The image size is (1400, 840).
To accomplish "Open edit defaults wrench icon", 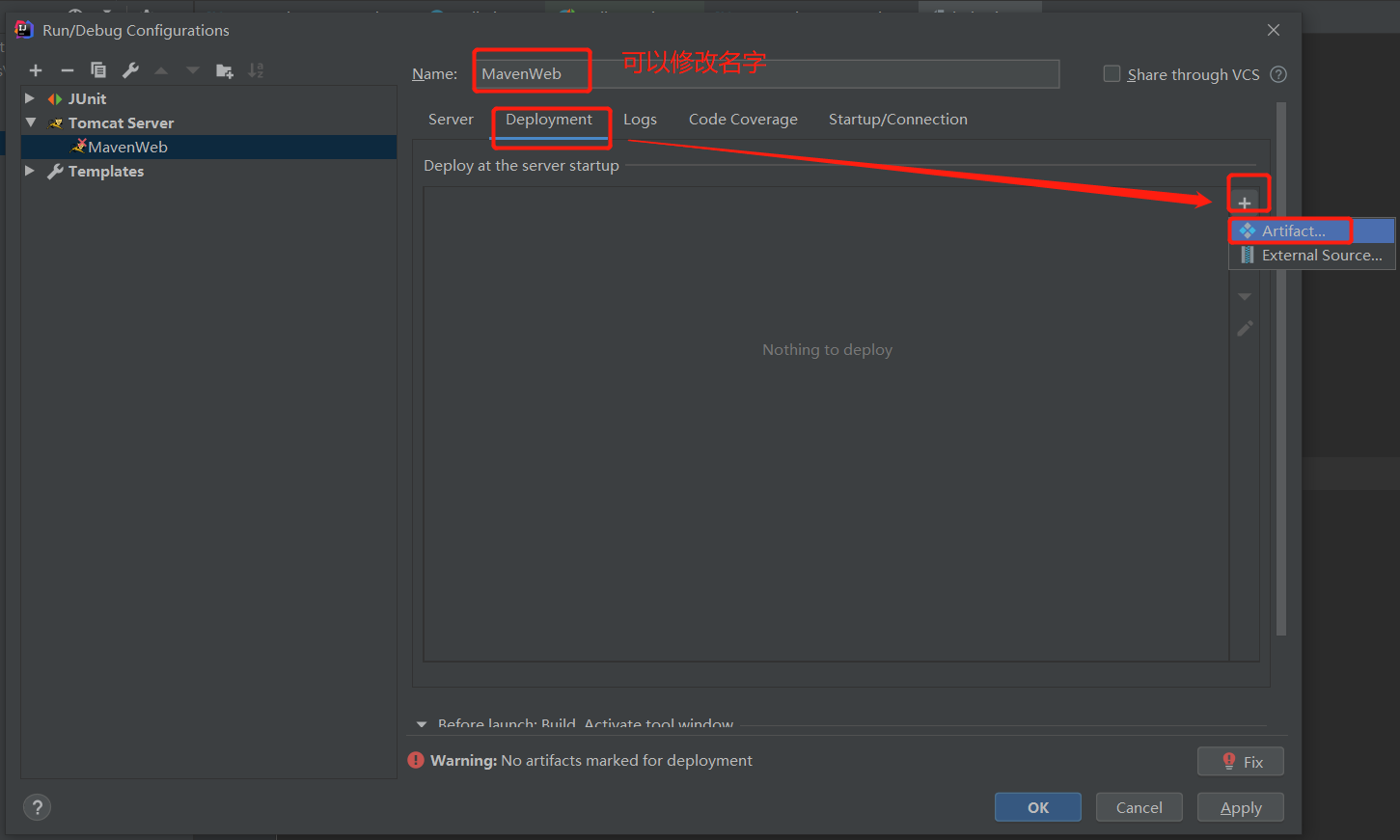I will point(130,70).
